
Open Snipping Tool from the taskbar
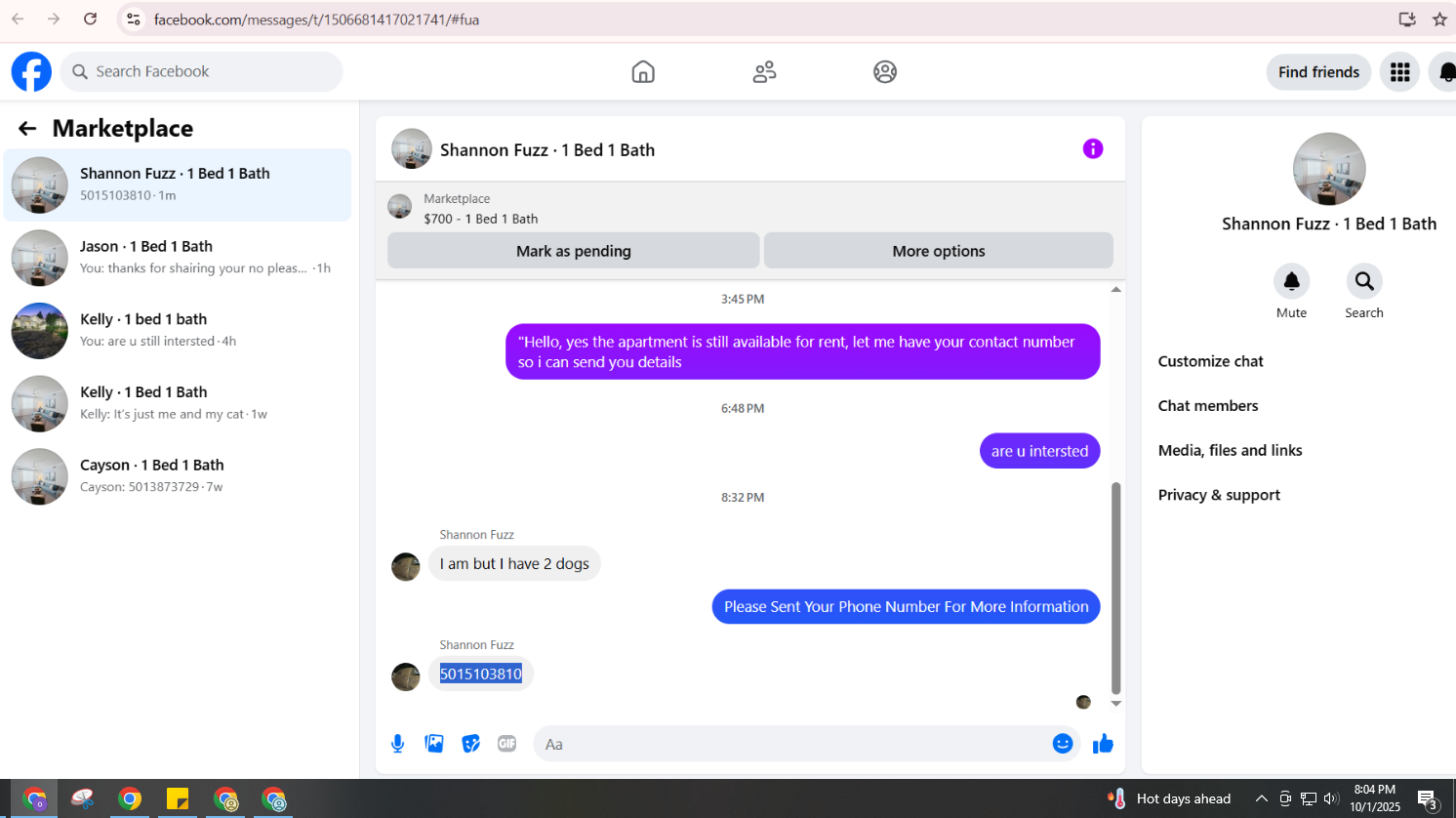coord(83,799)
